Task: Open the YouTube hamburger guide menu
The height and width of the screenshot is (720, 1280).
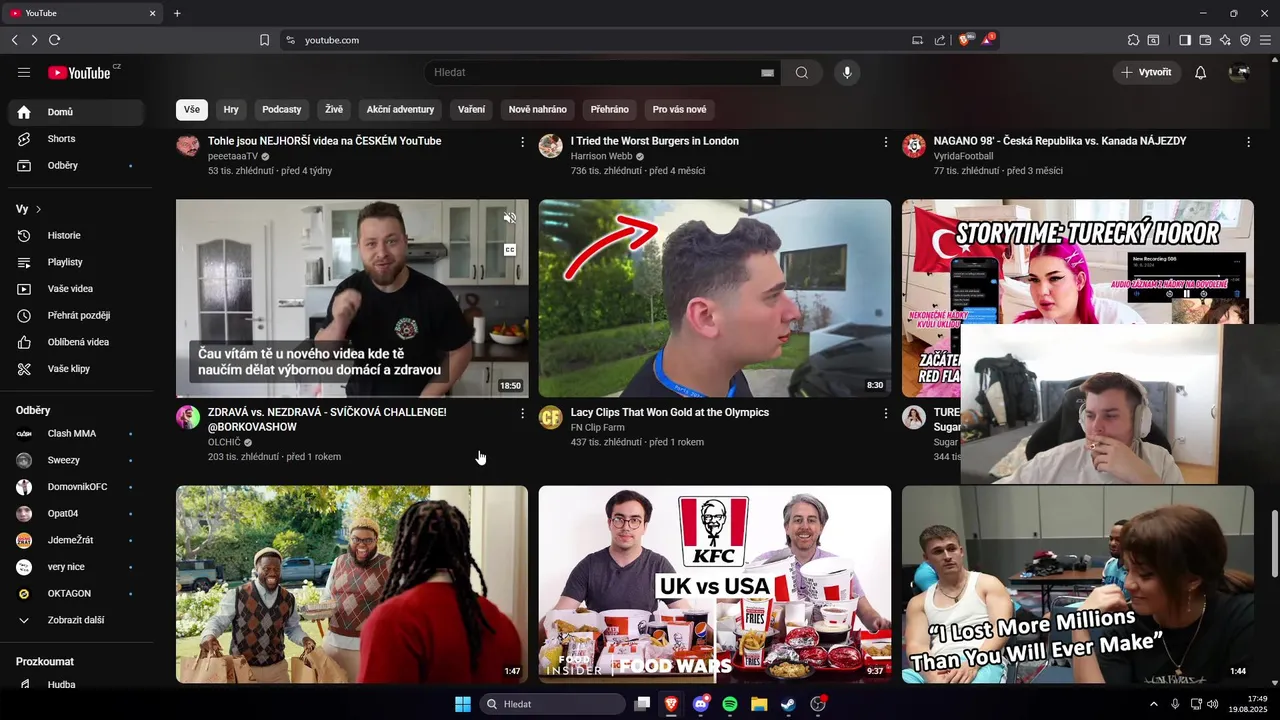Action: click(x=24, y=72)
